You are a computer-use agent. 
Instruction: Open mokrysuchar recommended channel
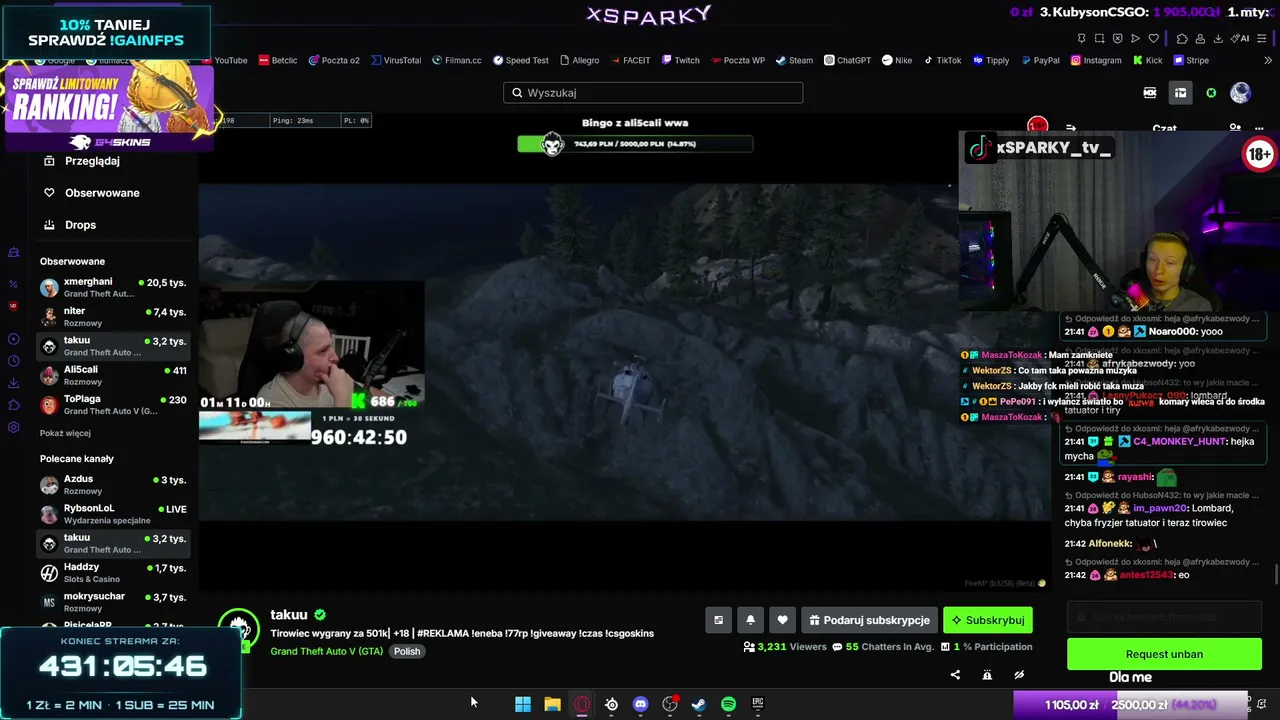[x=113, y=602]
